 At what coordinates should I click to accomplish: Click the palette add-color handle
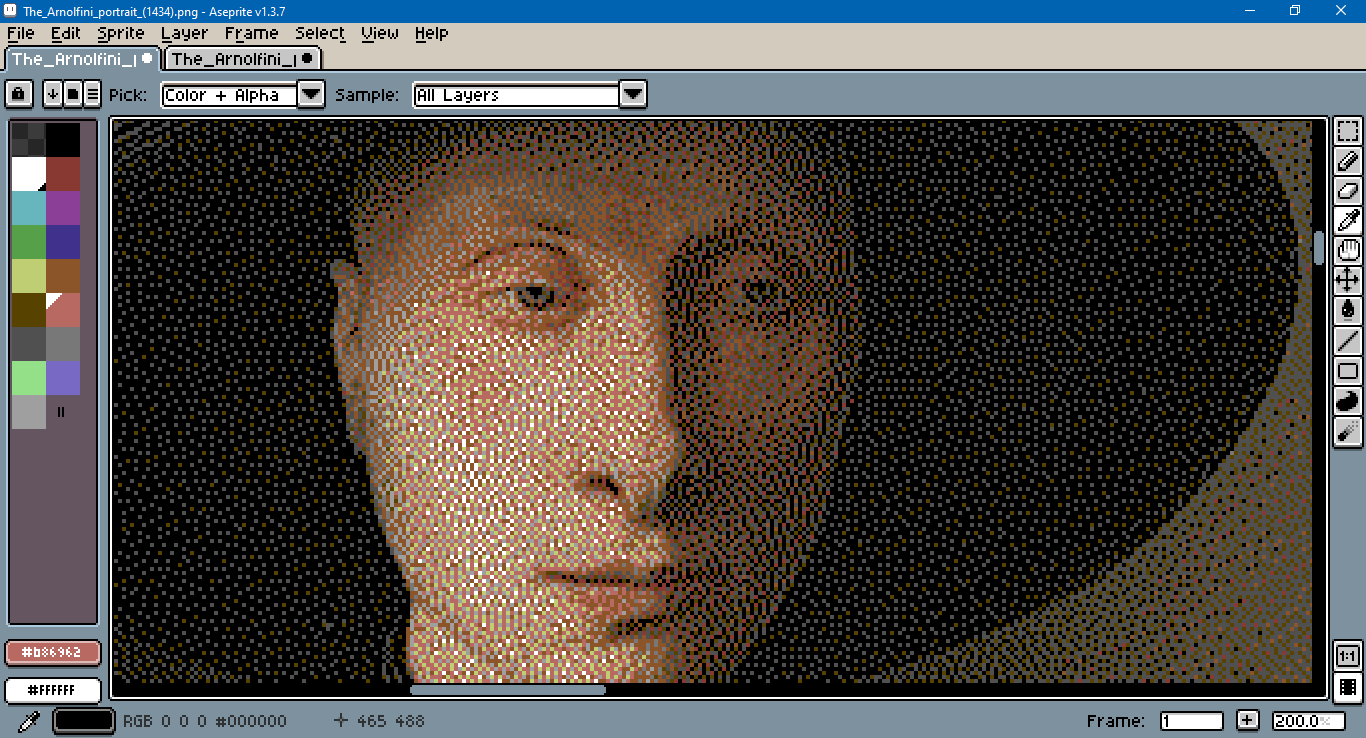click(61, 412)
